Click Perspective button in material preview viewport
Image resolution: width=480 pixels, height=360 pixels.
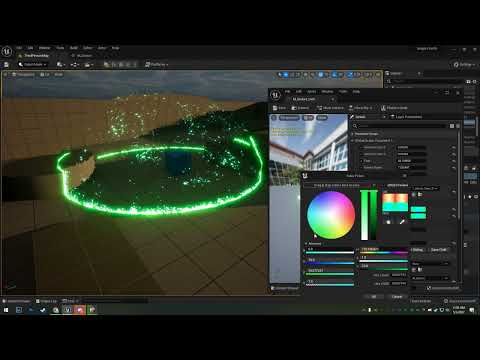289,118
